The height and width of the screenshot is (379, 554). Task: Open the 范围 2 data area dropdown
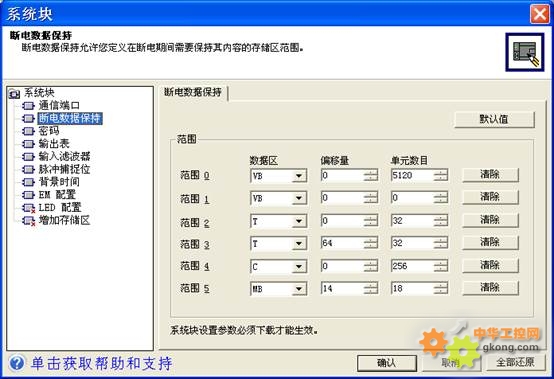point(299,221)
